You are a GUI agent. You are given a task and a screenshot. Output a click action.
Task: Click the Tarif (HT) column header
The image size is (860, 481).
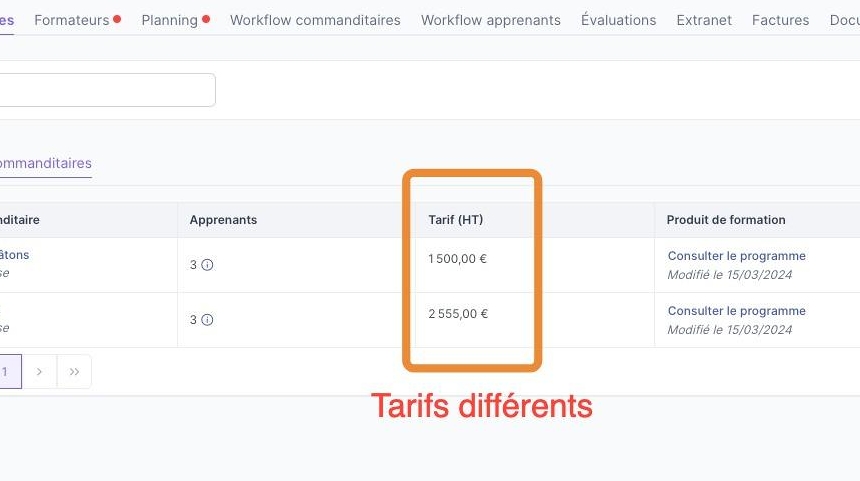(x=455, y=220)
